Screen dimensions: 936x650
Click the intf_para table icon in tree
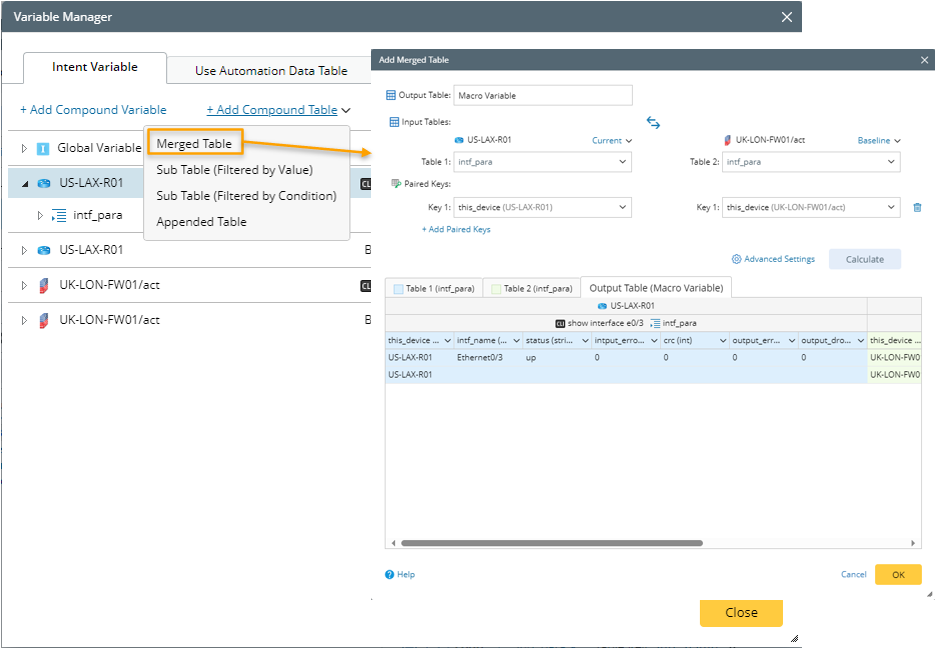tap(59, 215)
